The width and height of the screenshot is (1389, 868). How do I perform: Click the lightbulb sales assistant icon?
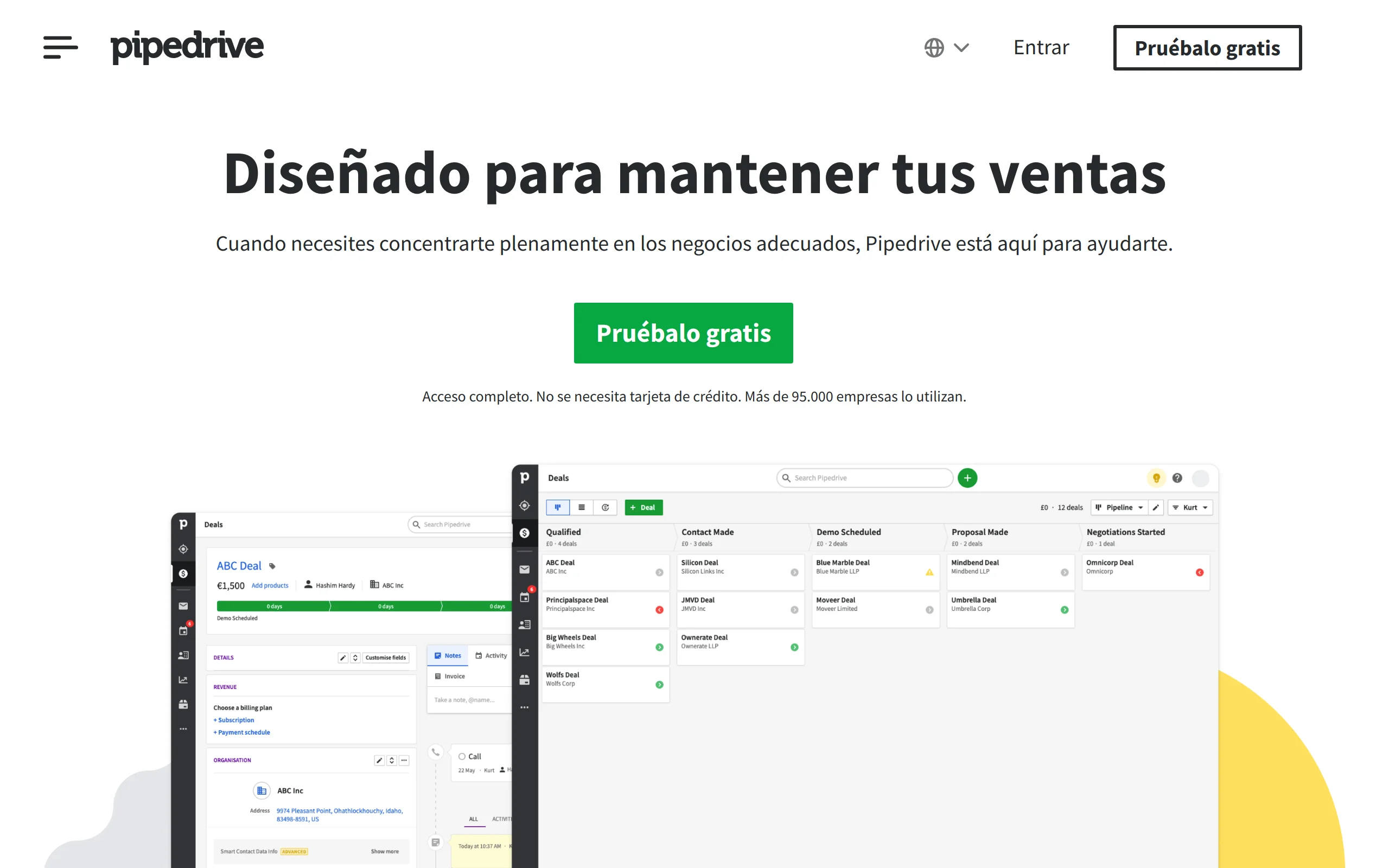click(1156, 477)
